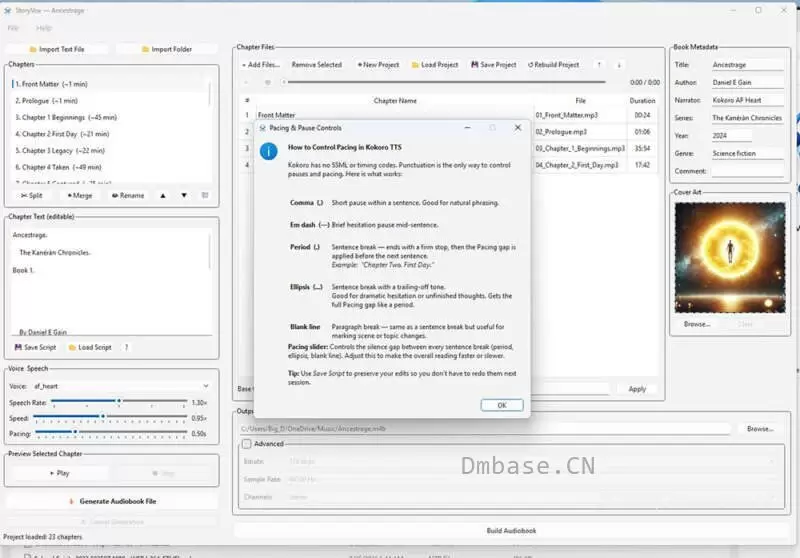Rename the selected chapter

pyautogui.click(x=128, y=195)
